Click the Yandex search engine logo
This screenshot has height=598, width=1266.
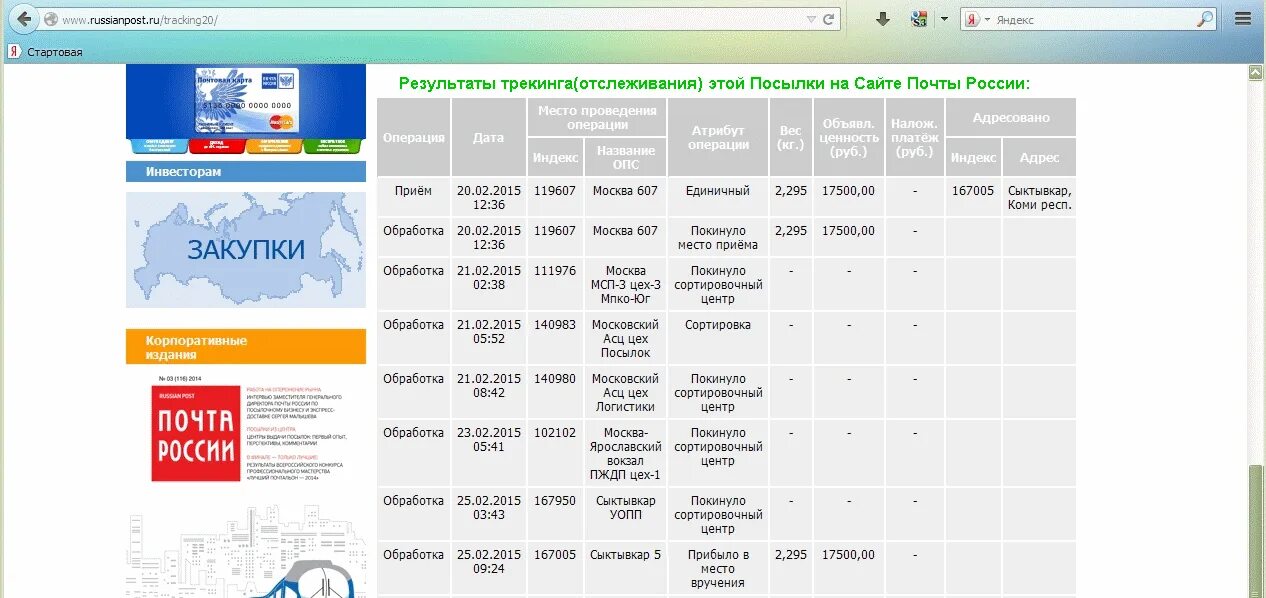(x=972, y=19)
